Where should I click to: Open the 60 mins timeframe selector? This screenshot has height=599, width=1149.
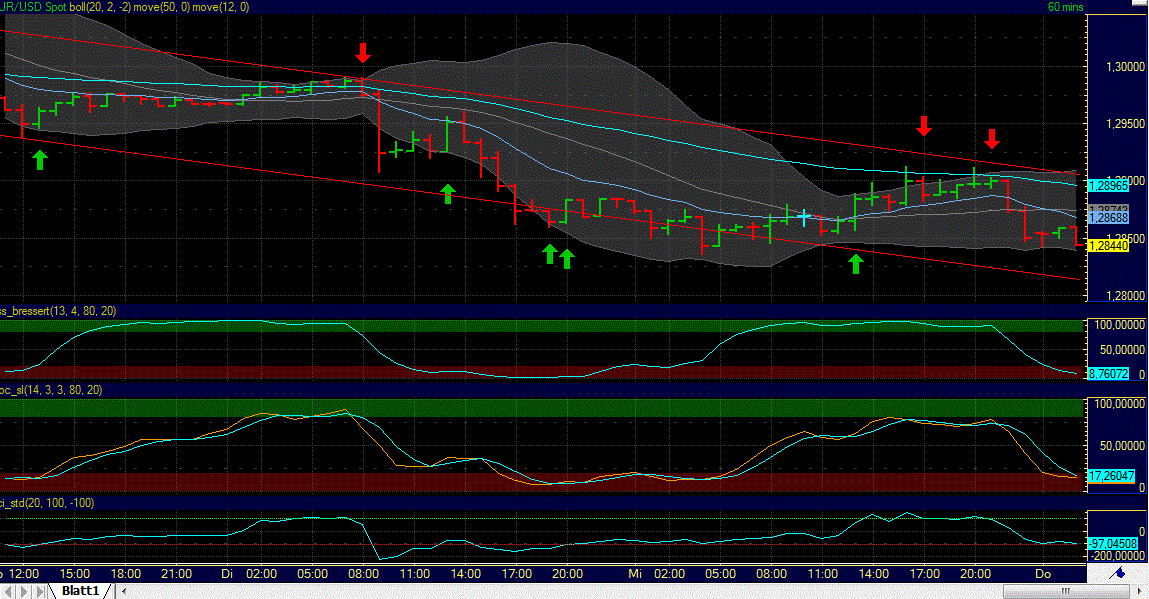[x=1065, y=6]
